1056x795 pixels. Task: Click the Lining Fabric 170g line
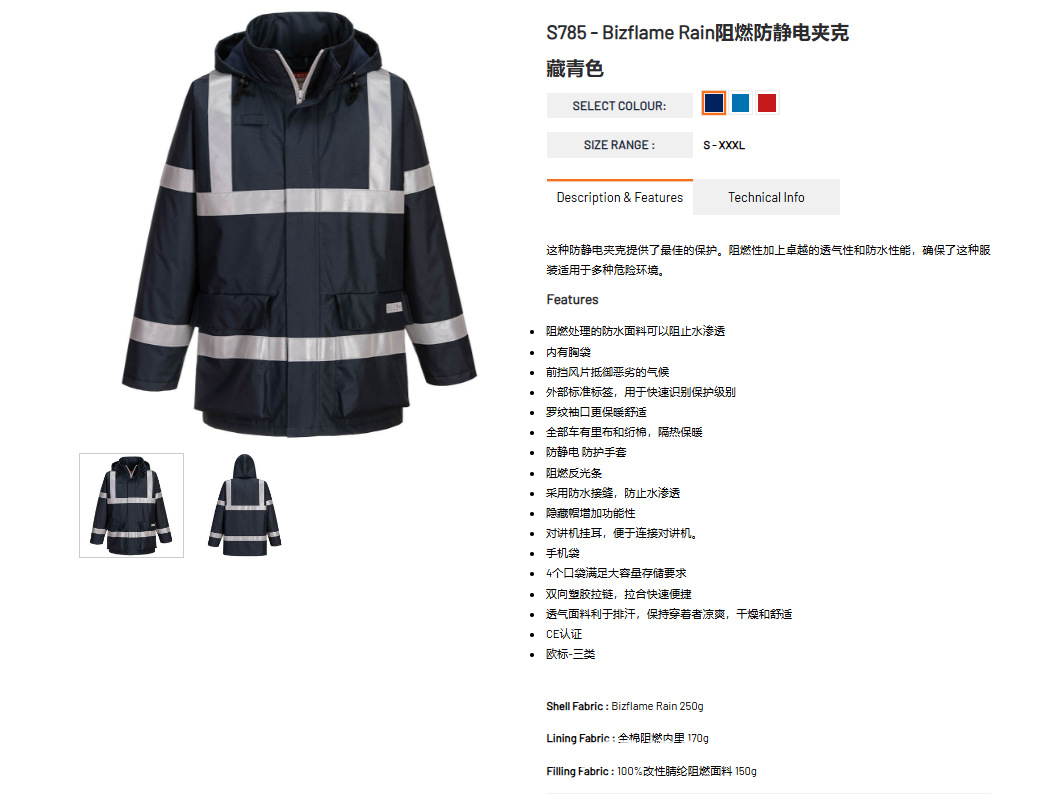[627, 738]
